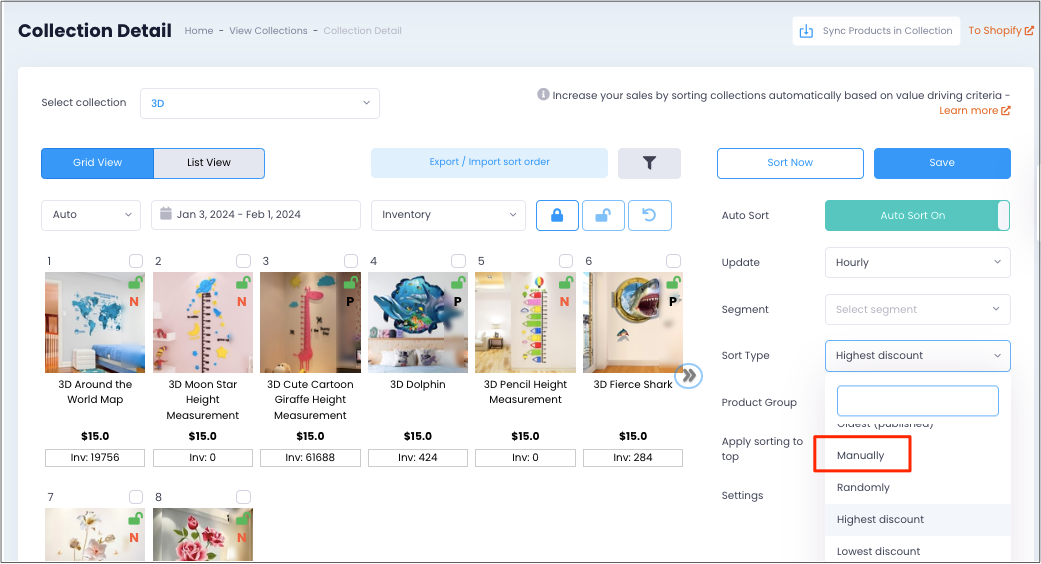The image size is (1041, 564).
Task: Click green unlock icon on 3D Around the World Map
Action: pyautogui.click(x=135, y=283)
